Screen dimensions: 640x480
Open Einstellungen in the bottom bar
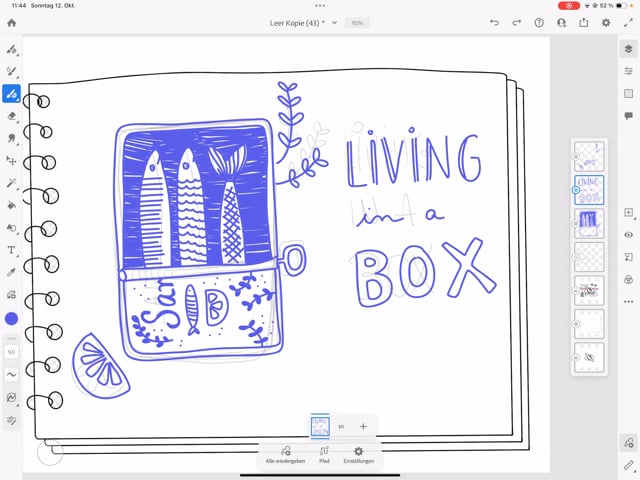point(358,454)
